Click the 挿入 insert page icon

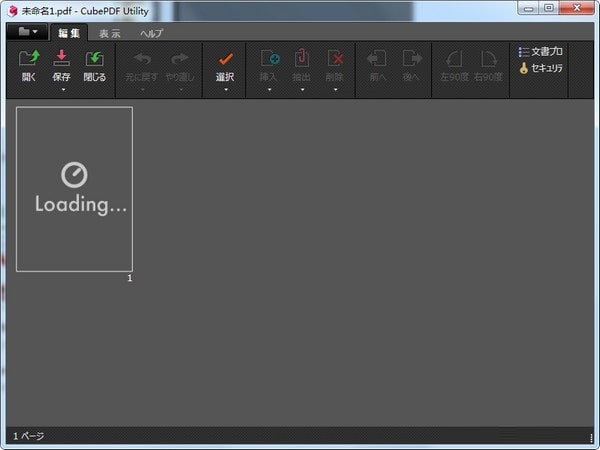(270, 59)
